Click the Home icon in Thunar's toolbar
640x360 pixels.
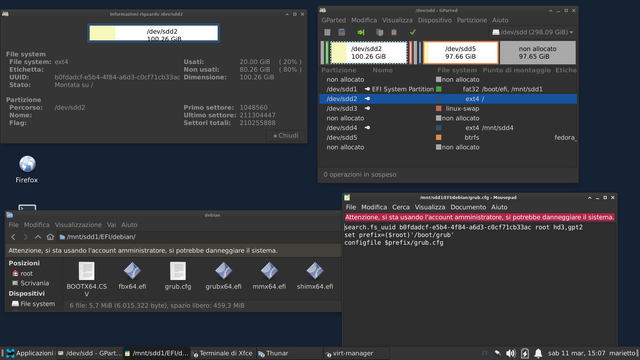pos(50,237)
